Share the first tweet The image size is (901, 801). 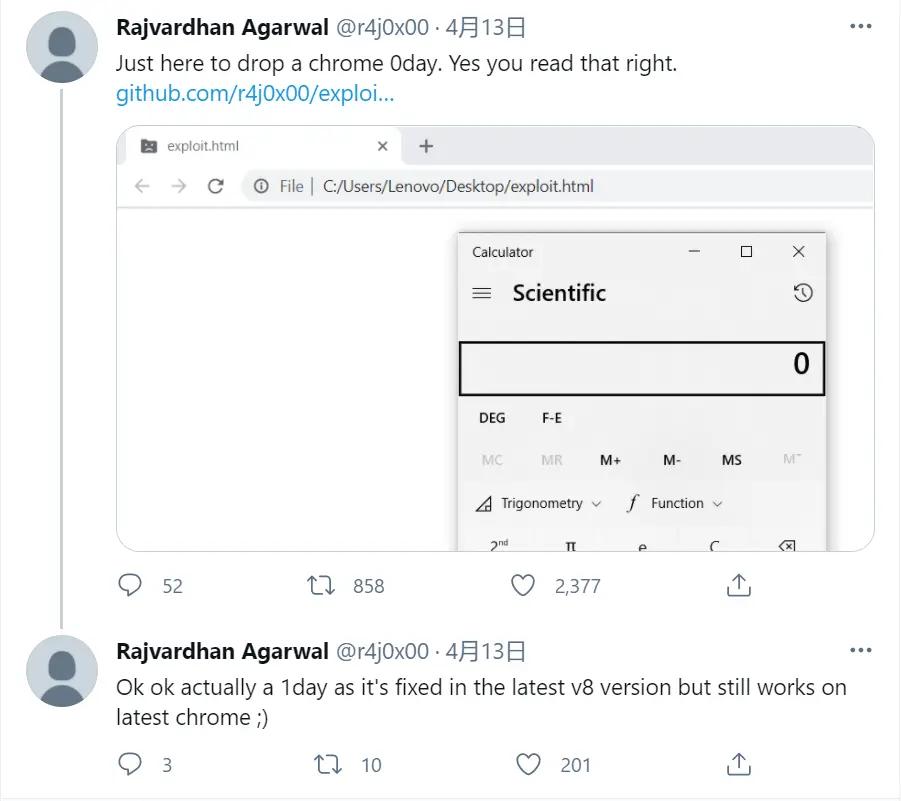coord(738,585)
